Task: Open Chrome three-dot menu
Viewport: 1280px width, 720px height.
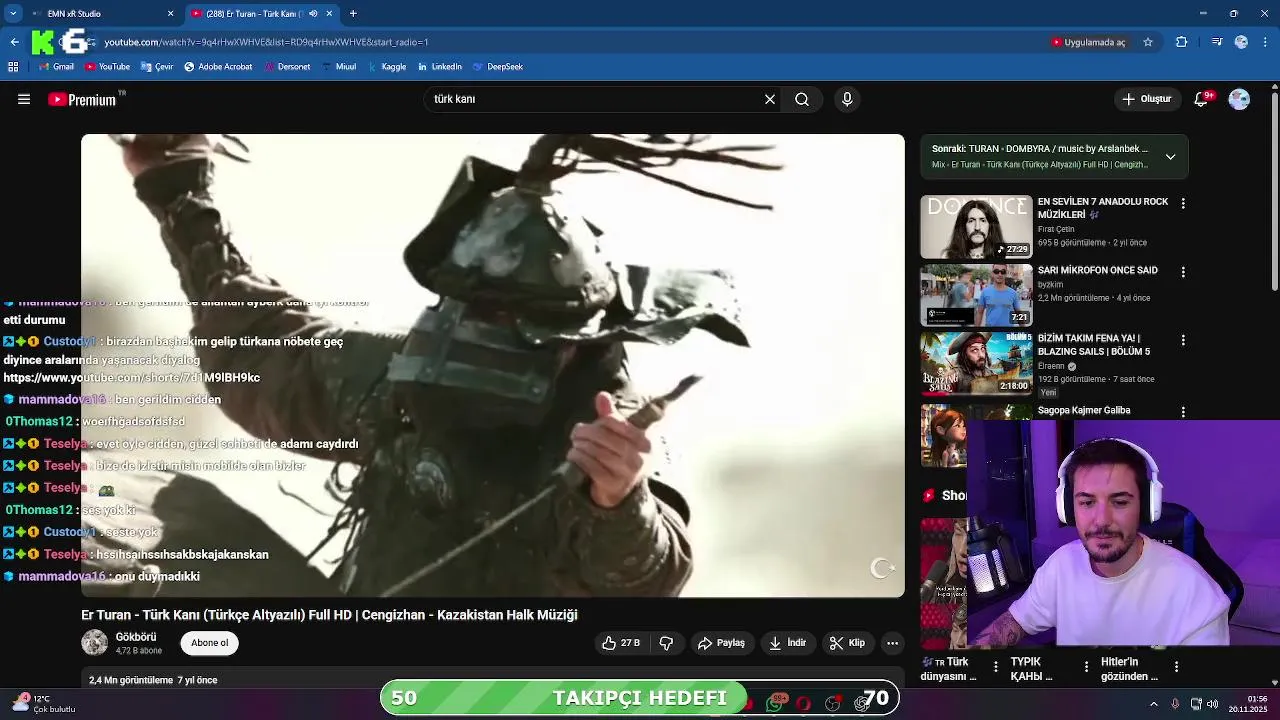Action: [1265, 42]
